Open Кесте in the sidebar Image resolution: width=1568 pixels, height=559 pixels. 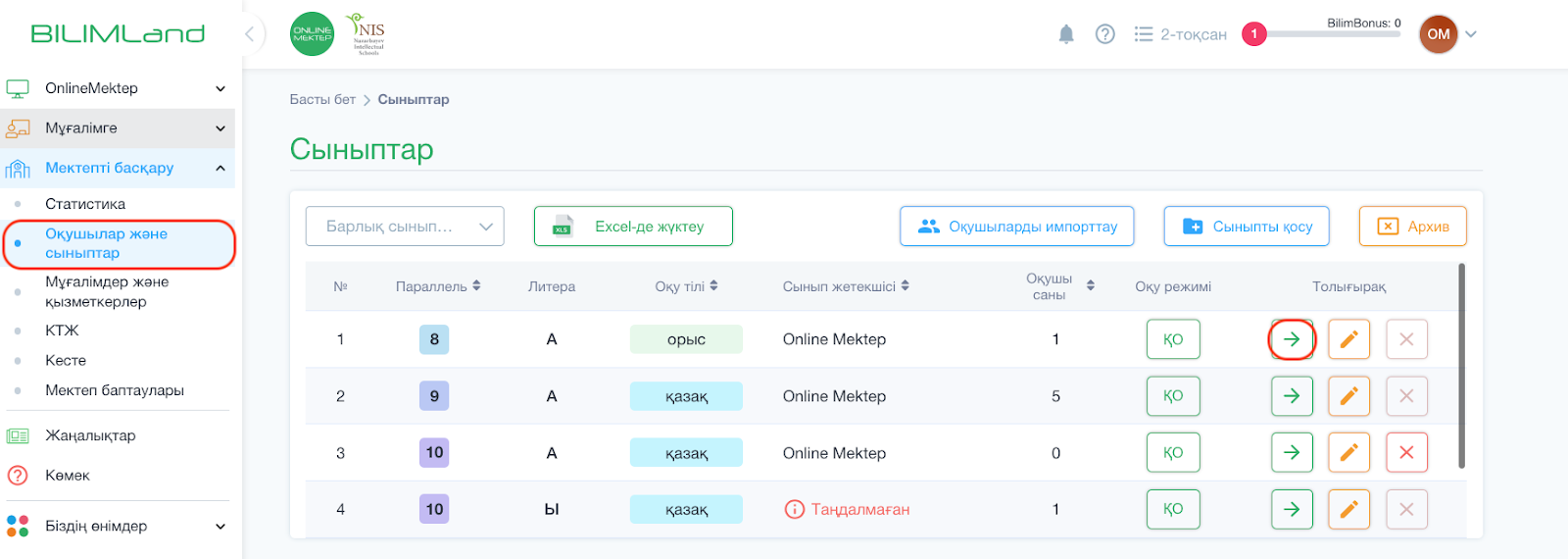pos(66,360)
